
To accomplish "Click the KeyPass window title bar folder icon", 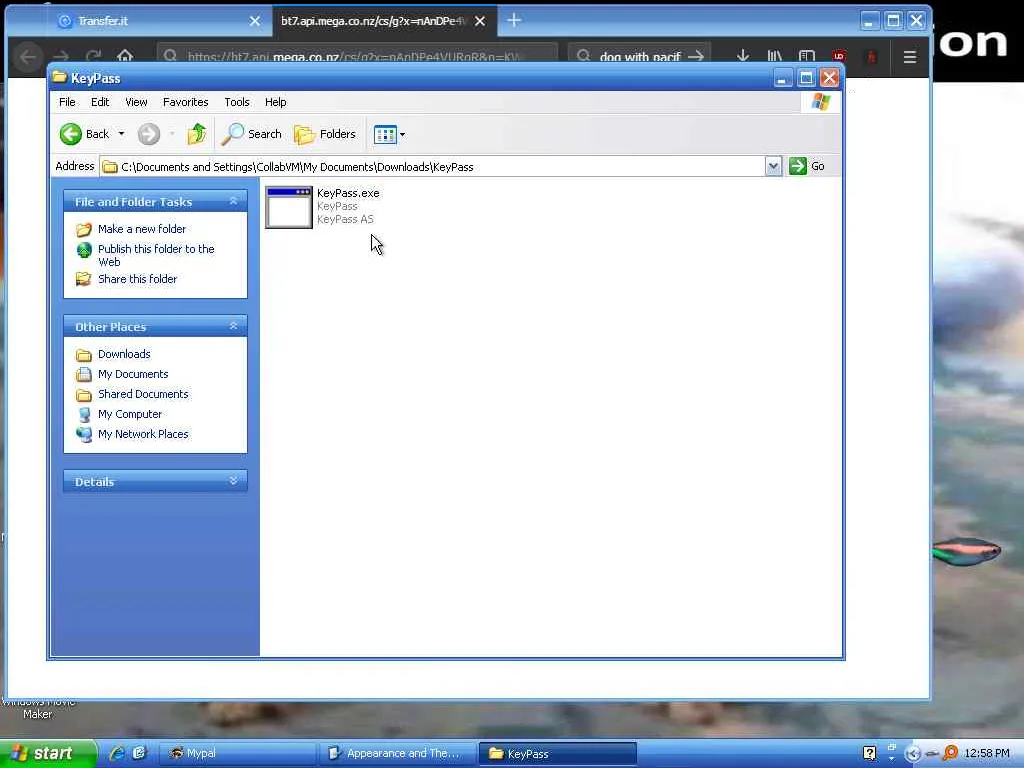I will coord(59,77).
